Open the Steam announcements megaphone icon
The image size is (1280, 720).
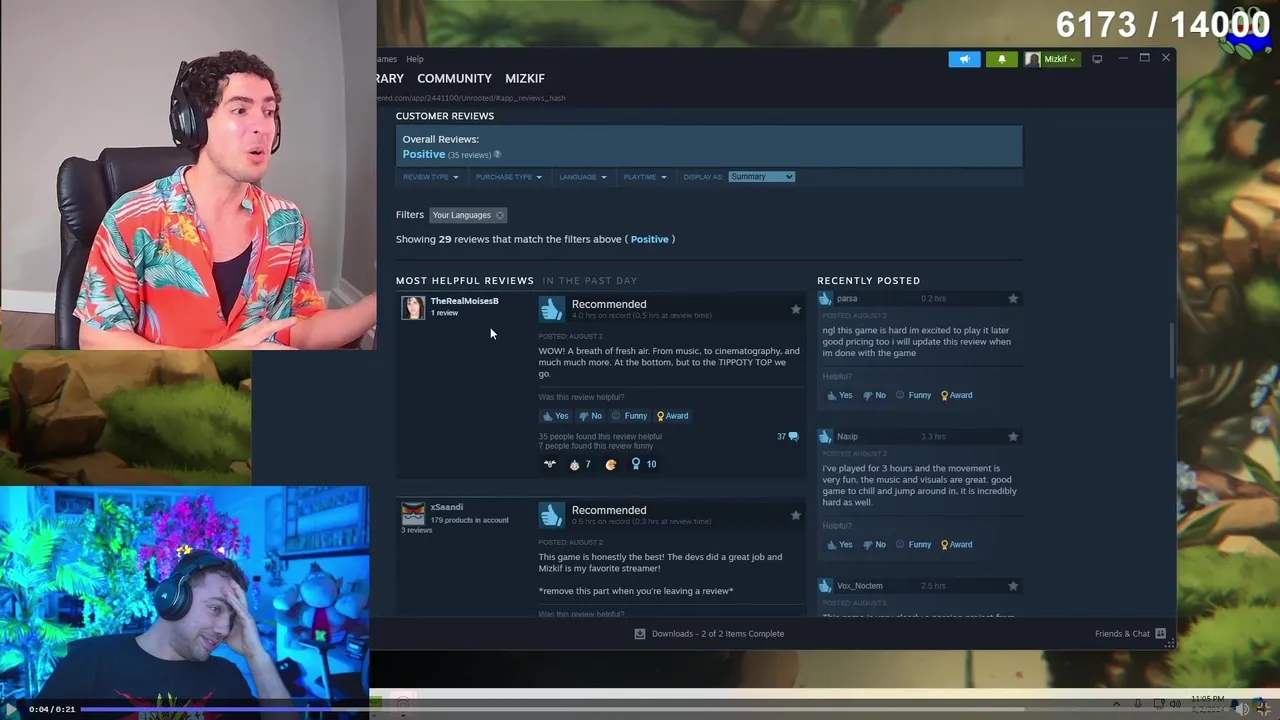(964, 59)
